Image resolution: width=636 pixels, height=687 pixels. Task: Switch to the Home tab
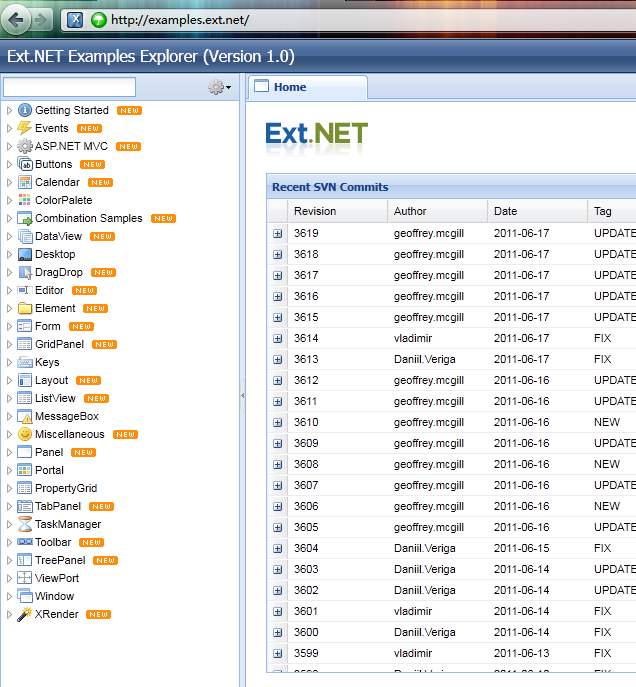tap(308, 87)
